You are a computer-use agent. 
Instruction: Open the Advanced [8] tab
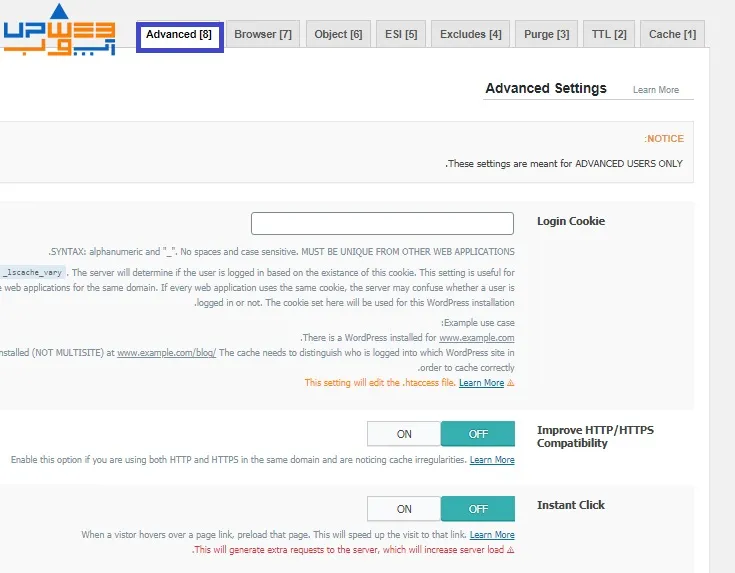[x=179, y=35]
